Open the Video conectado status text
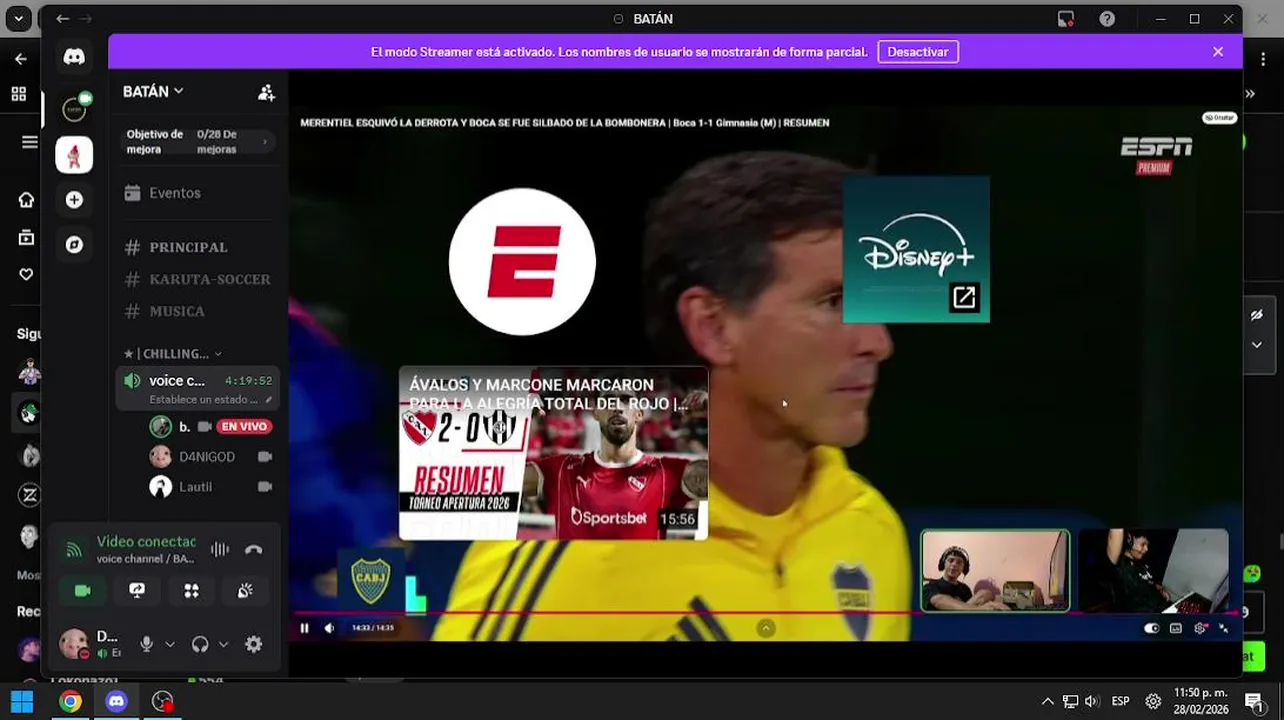Viewport: 1284px width, 720px height. [x=146, y=541]
